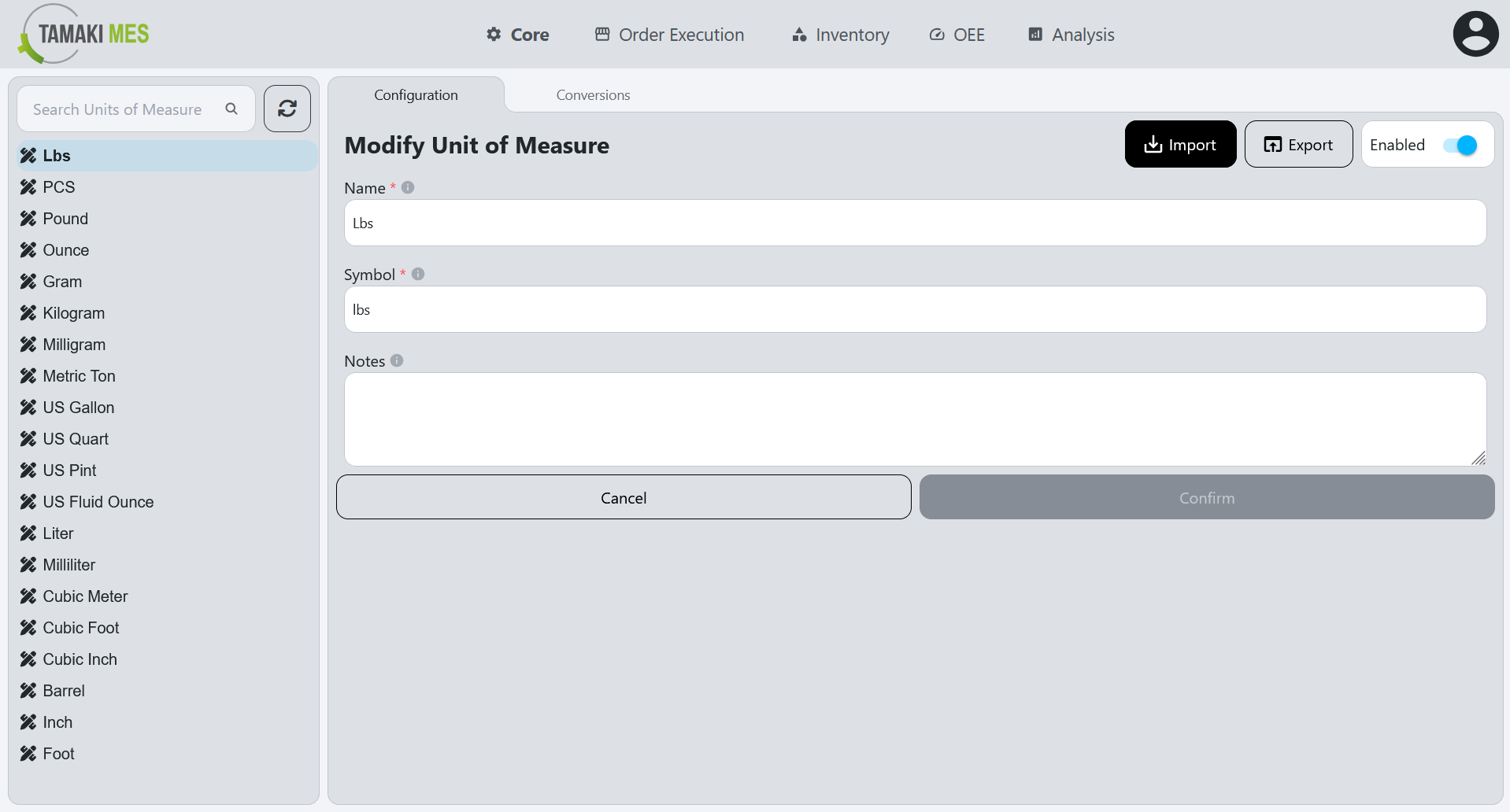This screenshot has height=812, width=1510.
Task: Click the Import button
Action: [1180, 144]
